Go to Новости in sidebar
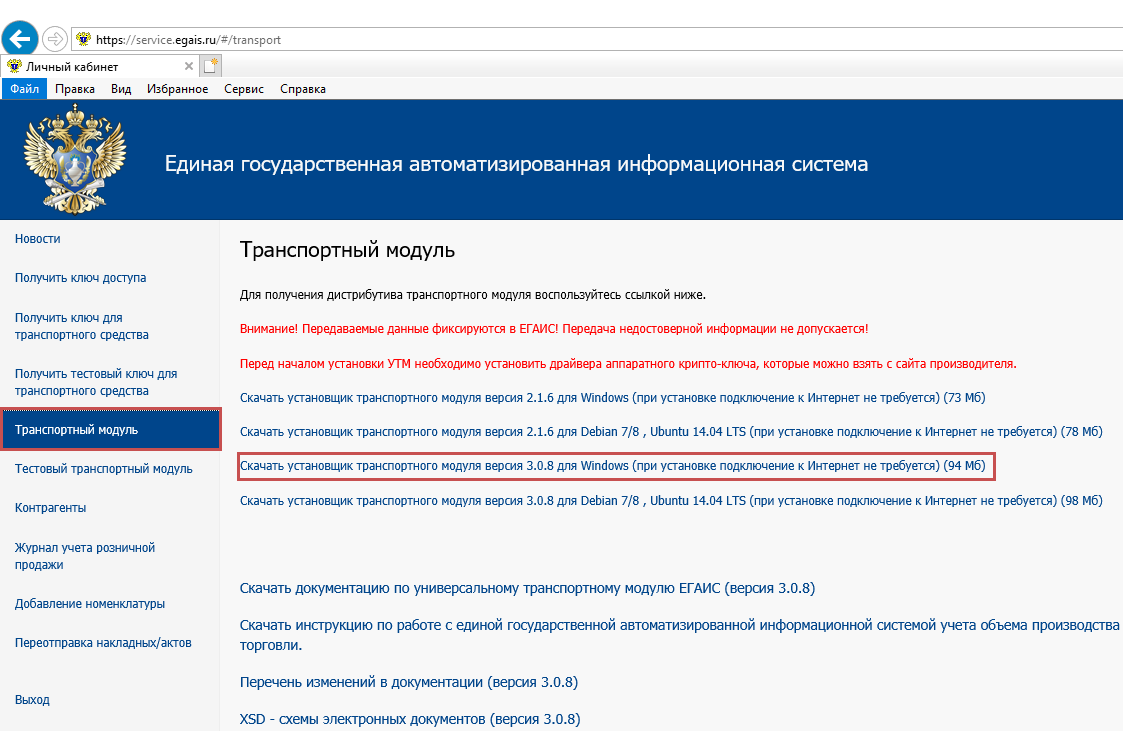 [x=37, y=238]
